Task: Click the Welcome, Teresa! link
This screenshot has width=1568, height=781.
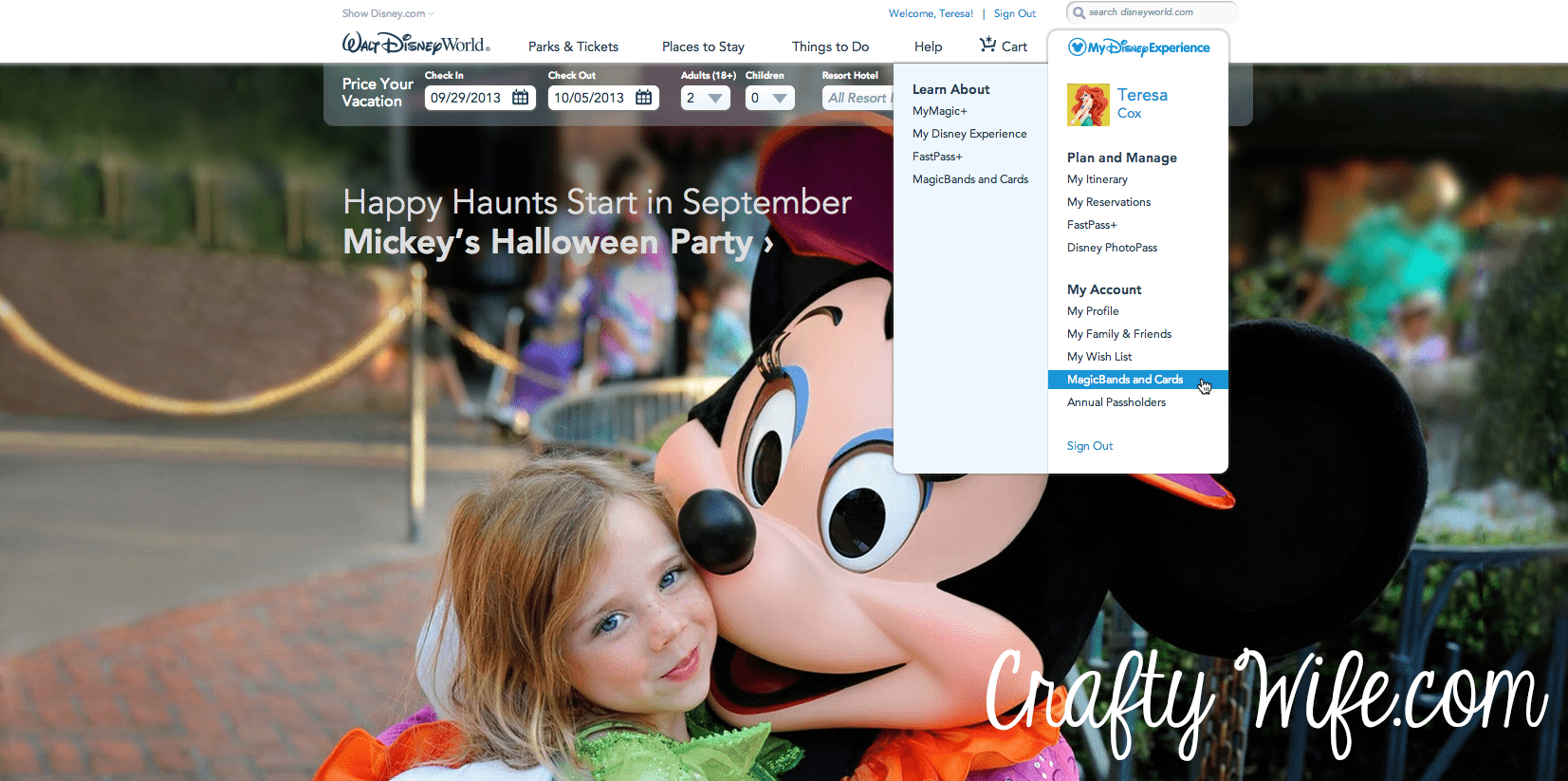Action: pos(931,13)
